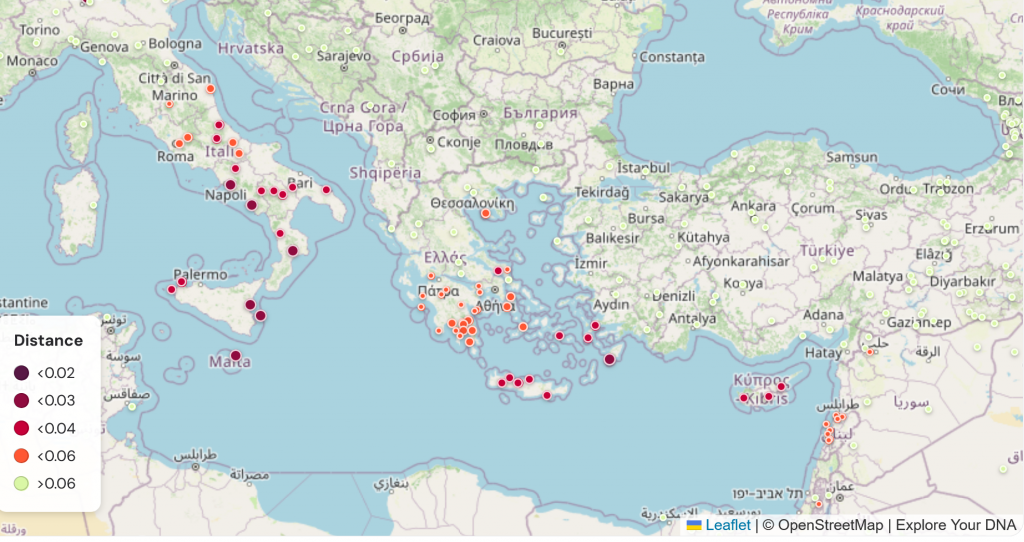Select the red marker below Palermo label

(182, 282)
